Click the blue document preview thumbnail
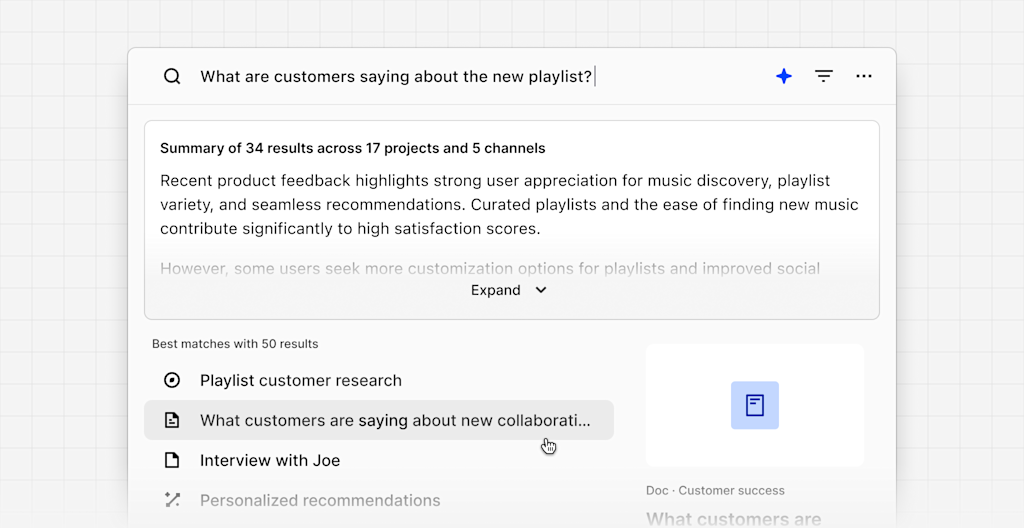This screenshot has width=1024, height=528. 754,405
